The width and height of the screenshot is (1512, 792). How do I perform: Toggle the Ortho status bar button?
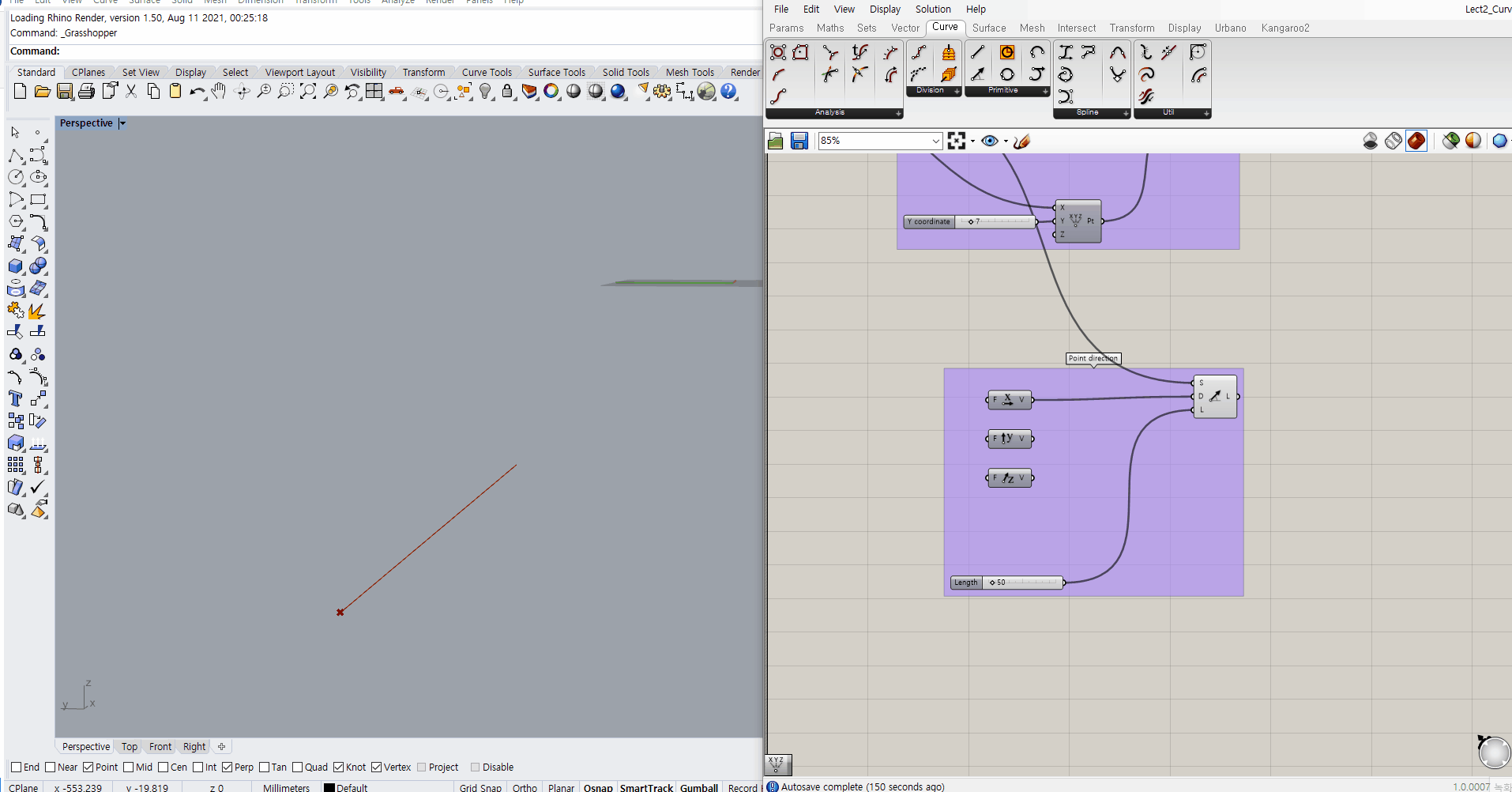[525, 787]
